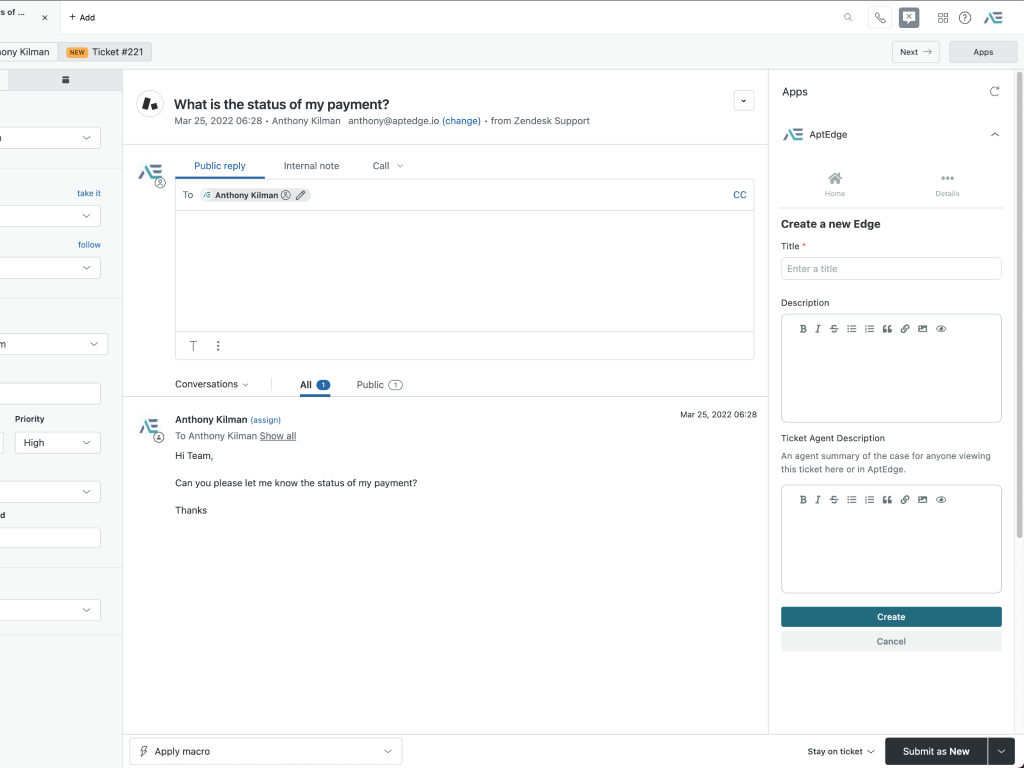Apply strikethrough in Ticket Agent Description editor

(x=834, y=499)
